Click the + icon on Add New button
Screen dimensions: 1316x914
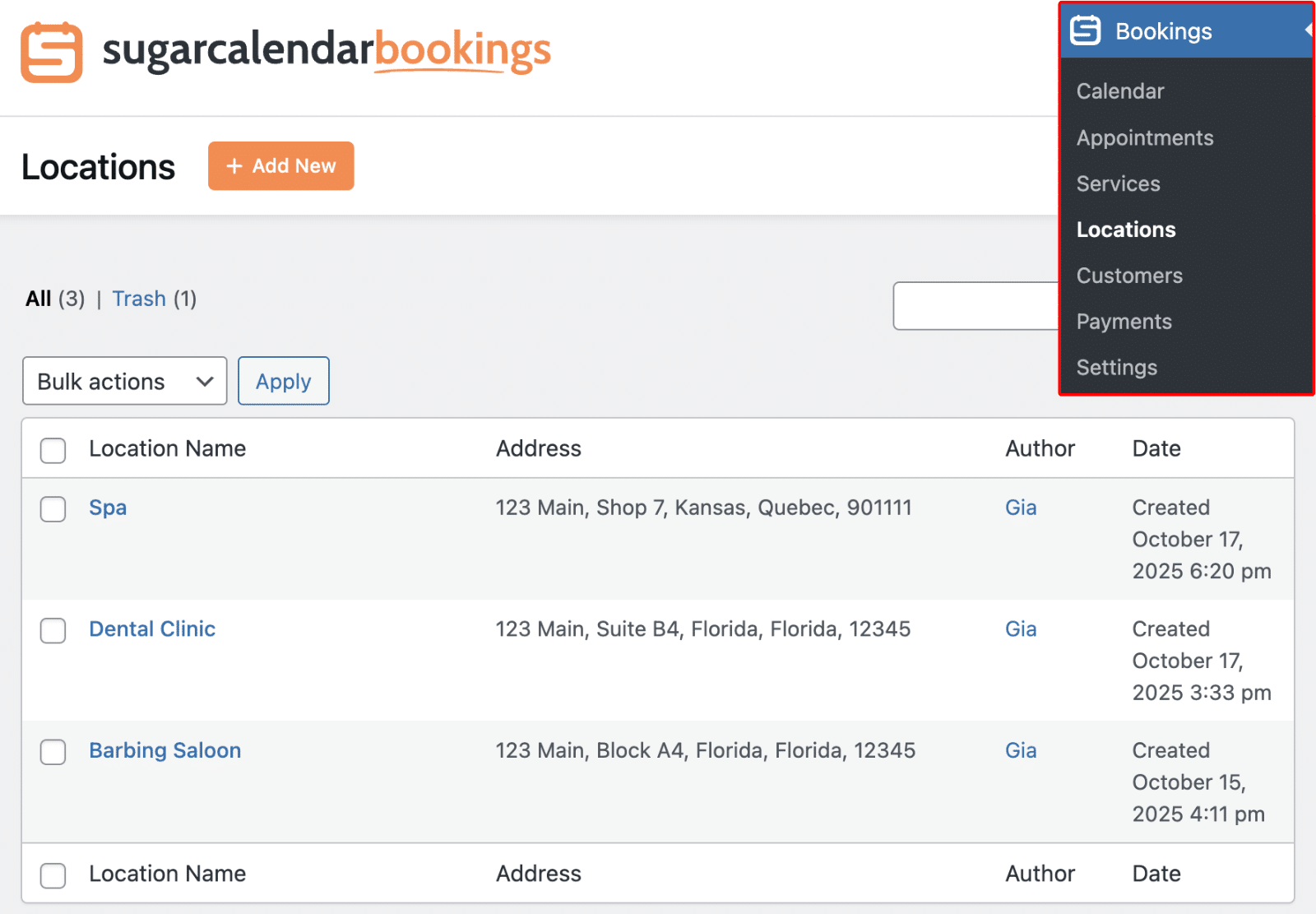(x=233, y=165)
